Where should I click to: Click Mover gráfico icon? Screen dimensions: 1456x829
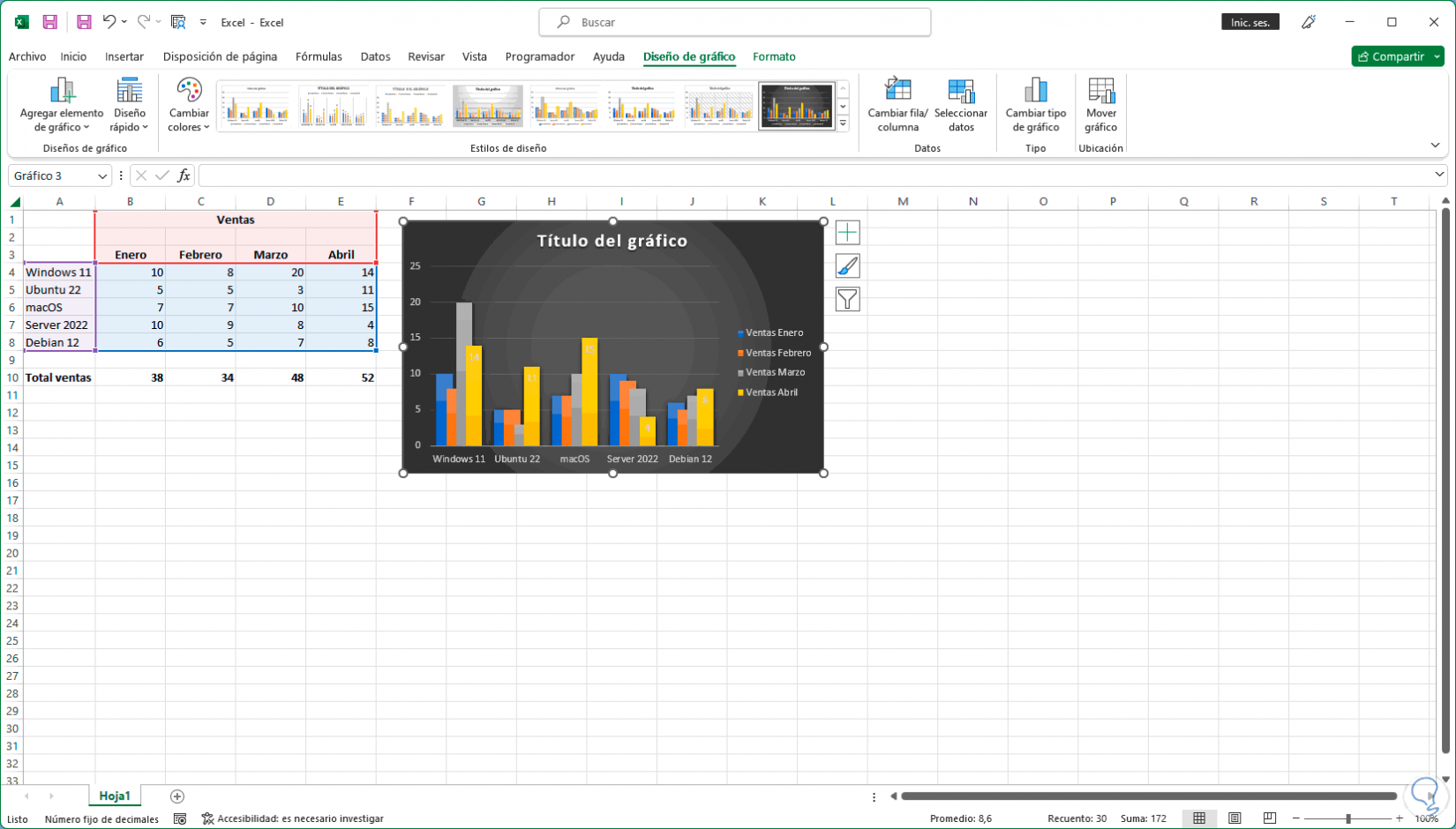click(x=1101, y=90)
